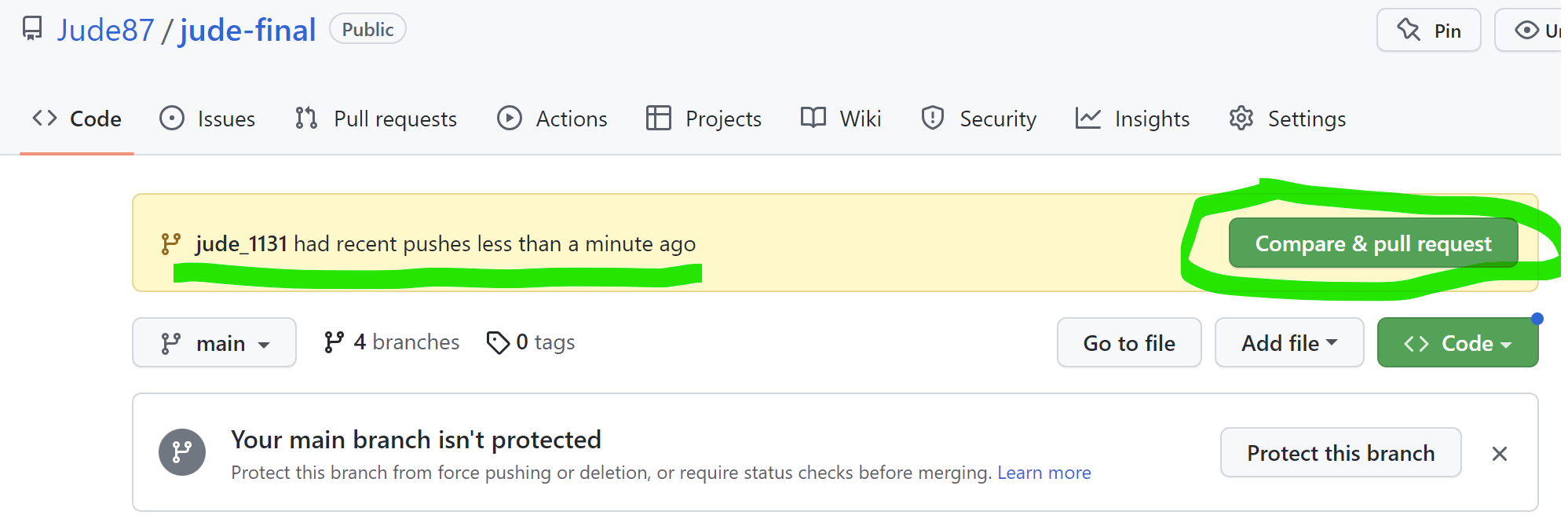The height and width of the screenshot is (526, 1568).
Task: Open the Add file dropdown
Action: pyautogui.click(x=1288, y=343)
